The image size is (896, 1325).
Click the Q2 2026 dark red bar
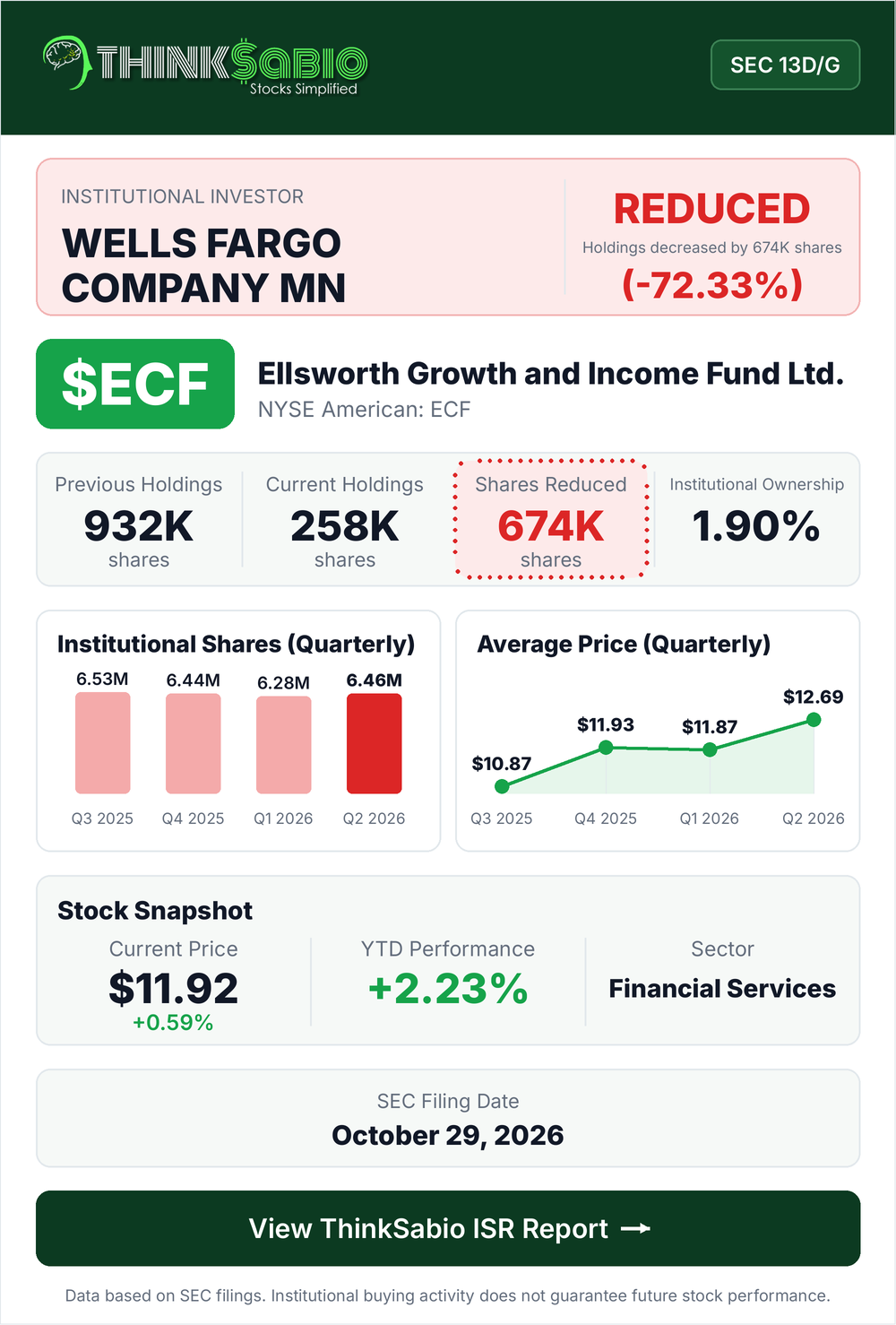[374, 744]
